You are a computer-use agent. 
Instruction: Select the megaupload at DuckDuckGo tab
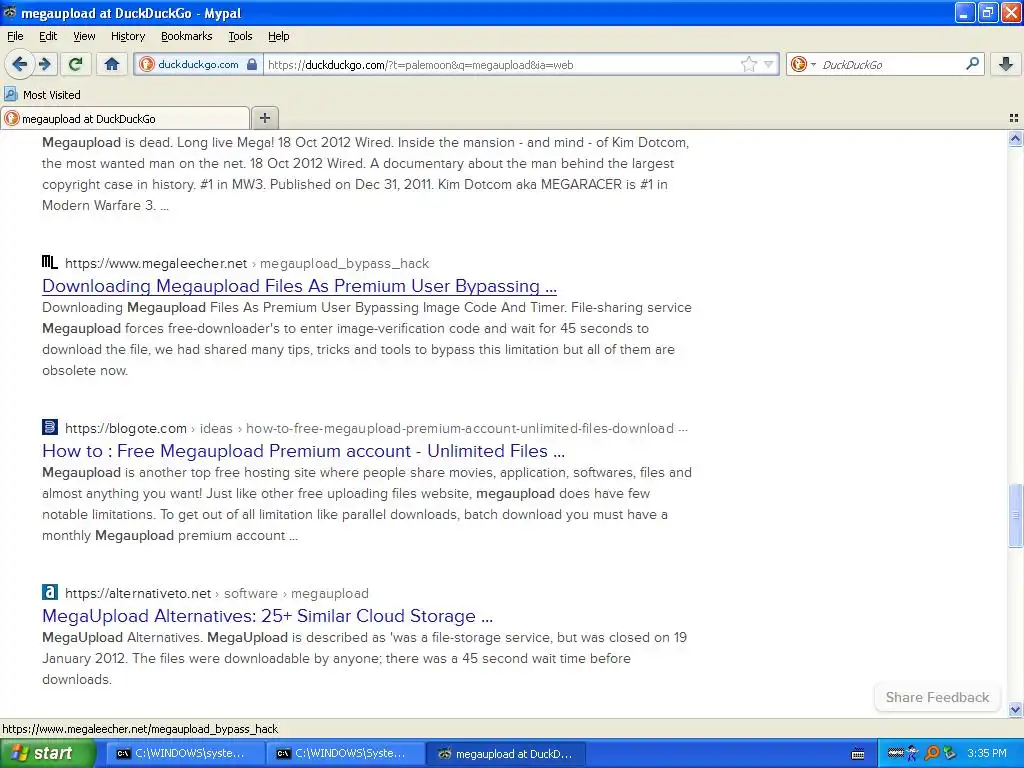(x=125, y=118)
